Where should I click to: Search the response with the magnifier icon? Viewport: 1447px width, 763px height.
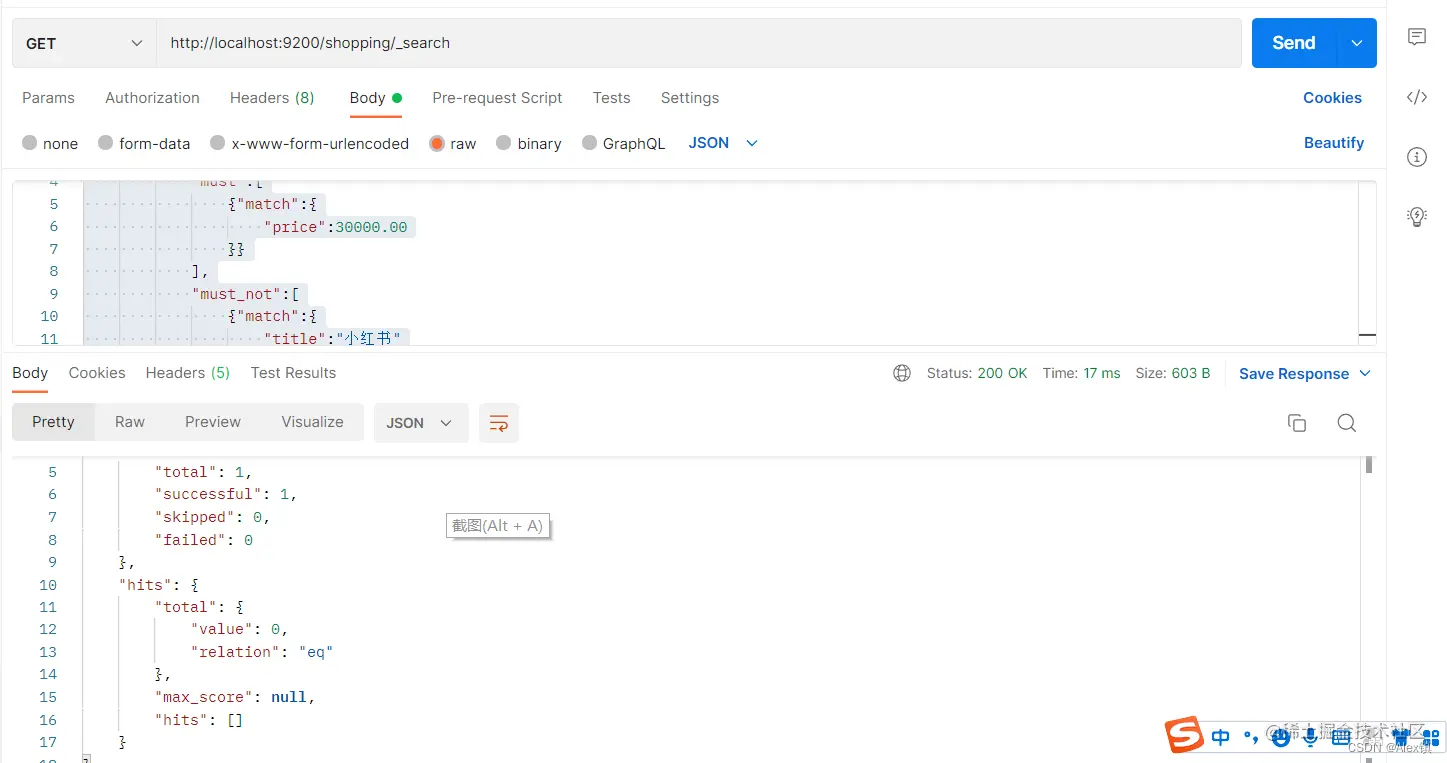1347,423
